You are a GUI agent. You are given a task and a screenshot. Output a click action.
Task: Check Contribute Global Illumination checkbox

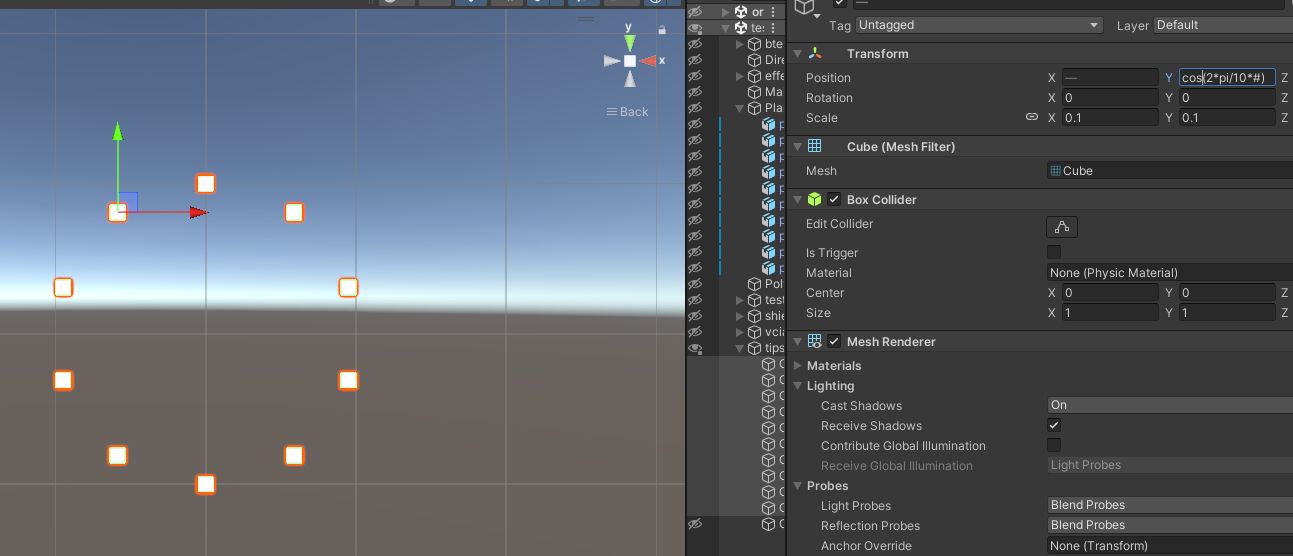[1054, 445]
